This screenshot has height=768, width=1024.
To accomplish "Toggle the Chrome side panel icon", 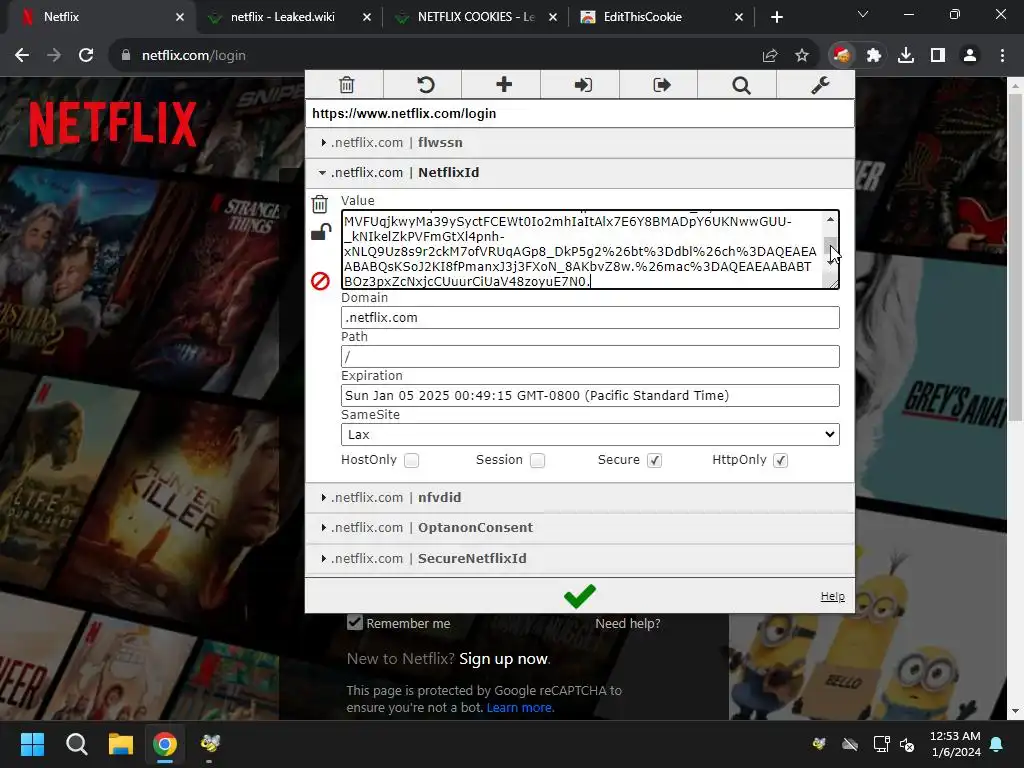I will 938,56.
